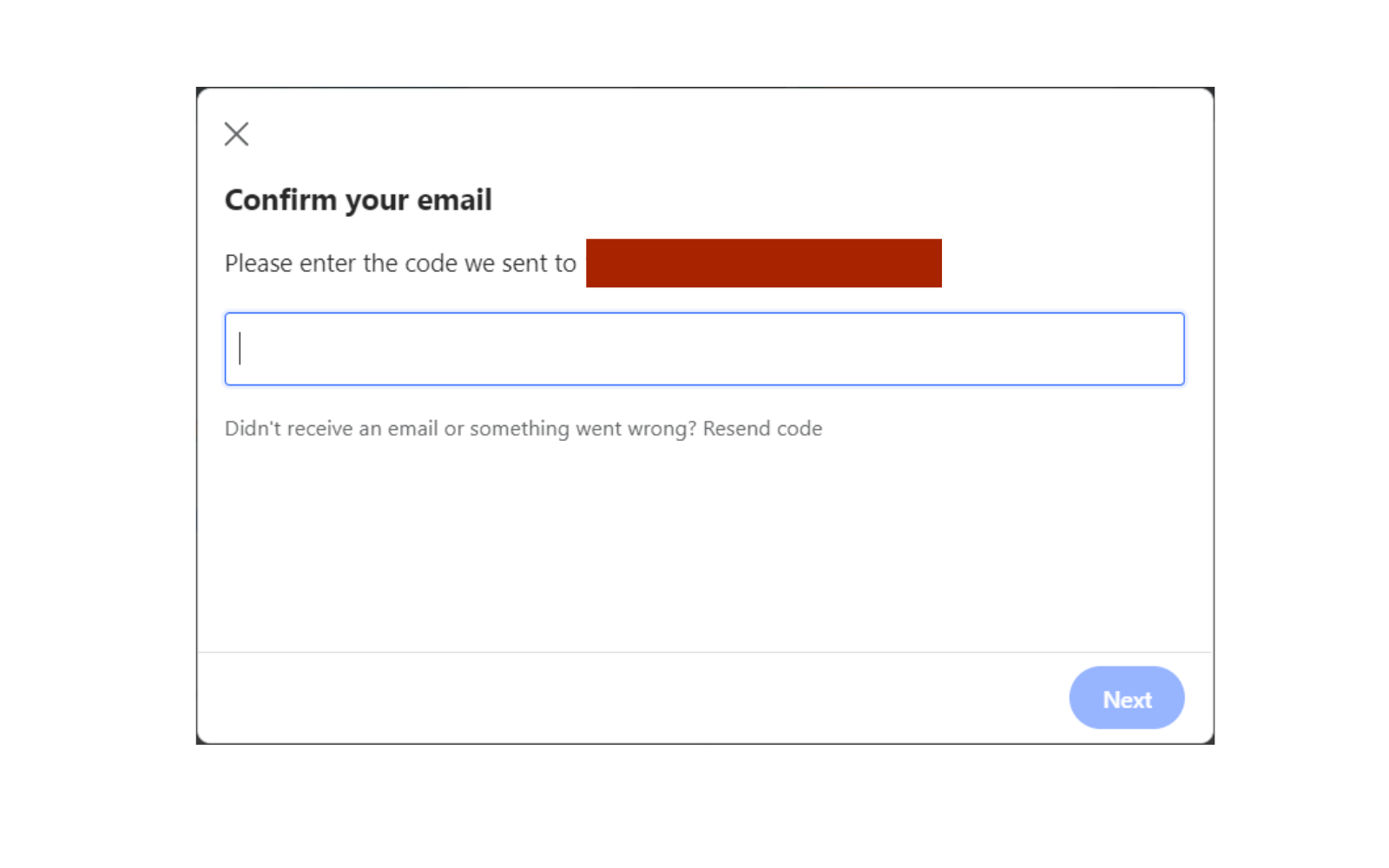Click the word "email" in the heading
Viewport: 1389px width, 868px height.
pyautogui.click(x=454, y=200)
